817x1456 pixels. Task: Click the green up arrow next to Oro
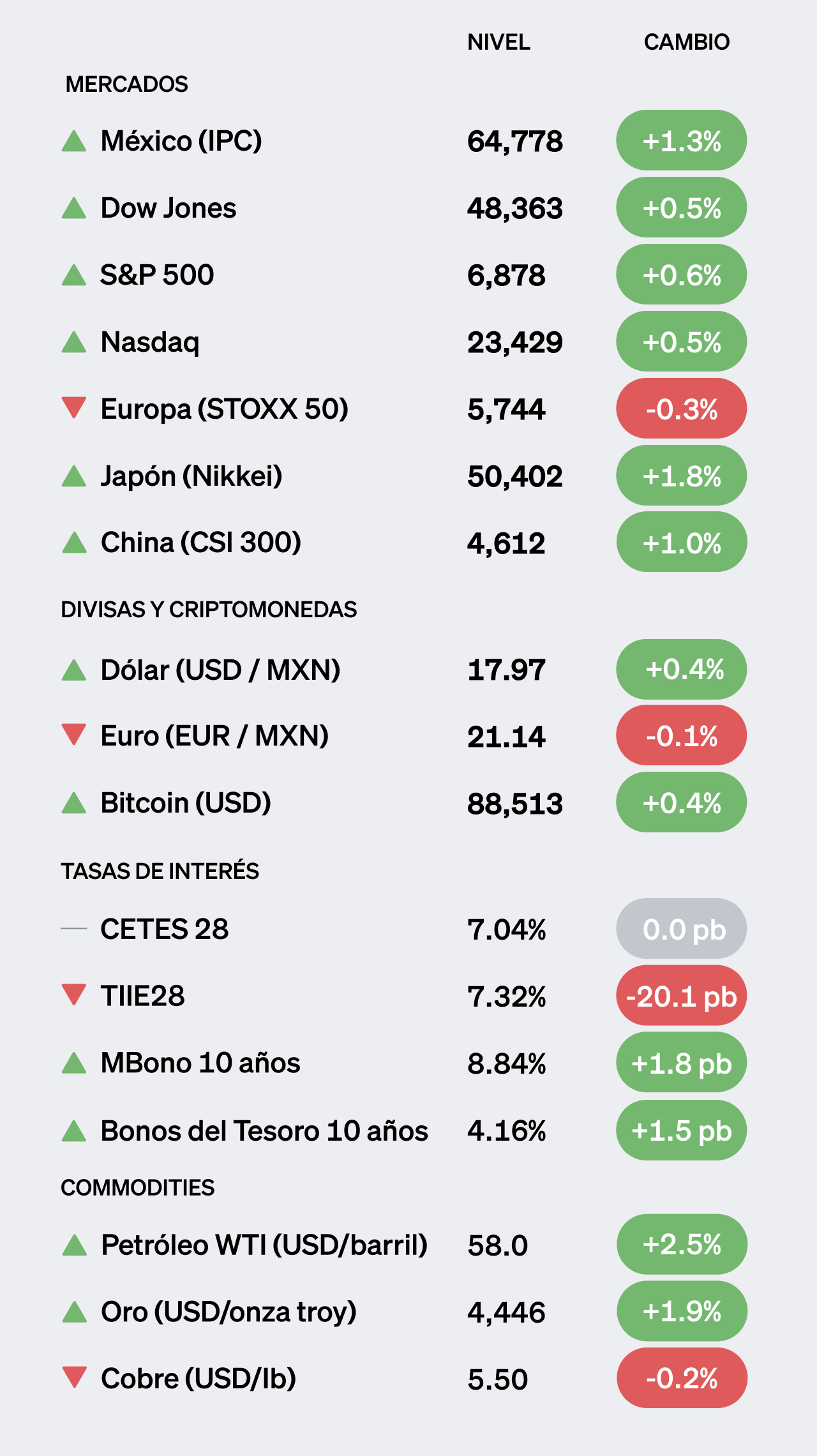coord(75,1312)
